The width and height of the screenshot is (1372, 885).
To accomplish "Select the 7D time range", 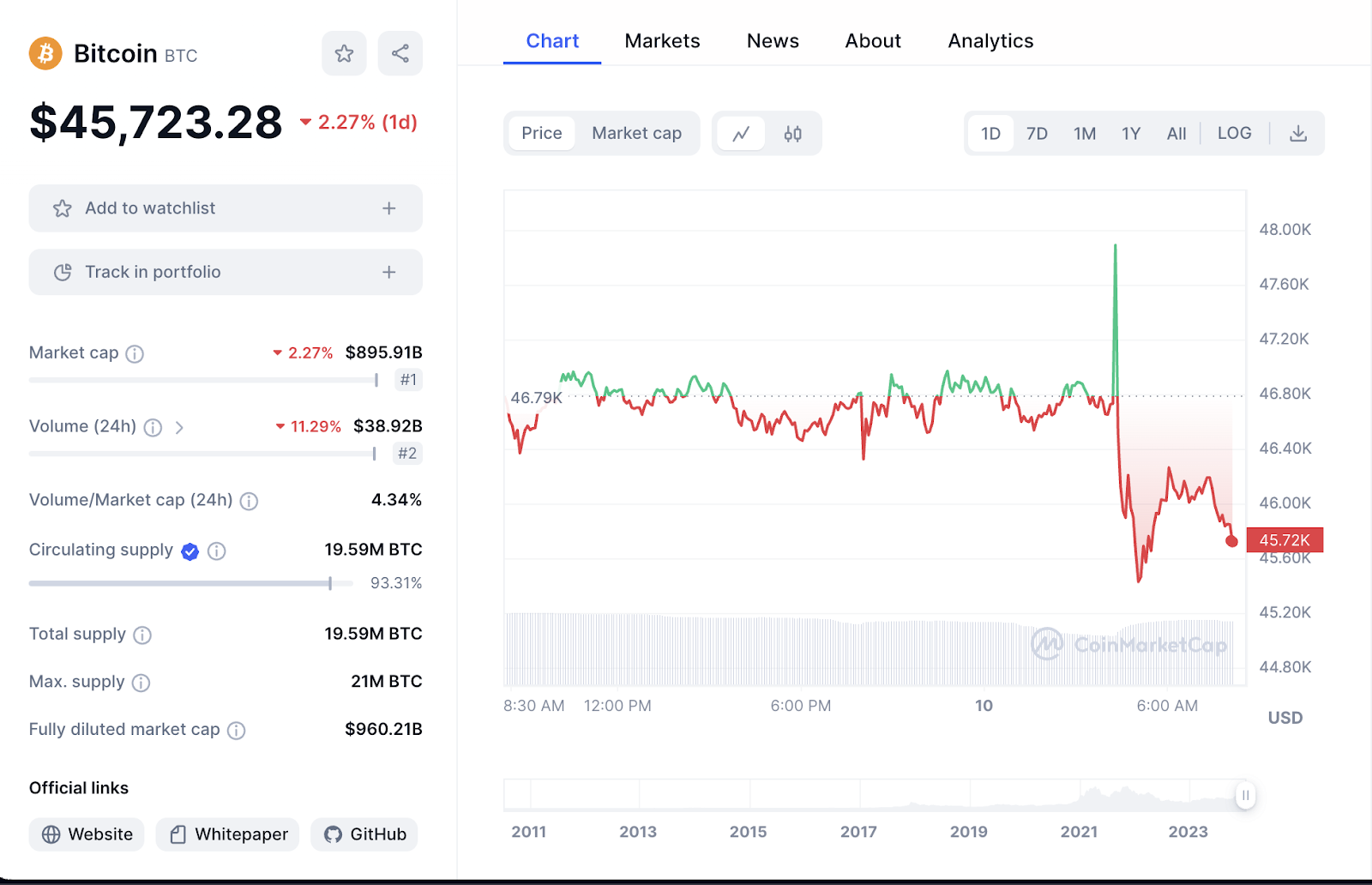I will (x=1037, y=134).
